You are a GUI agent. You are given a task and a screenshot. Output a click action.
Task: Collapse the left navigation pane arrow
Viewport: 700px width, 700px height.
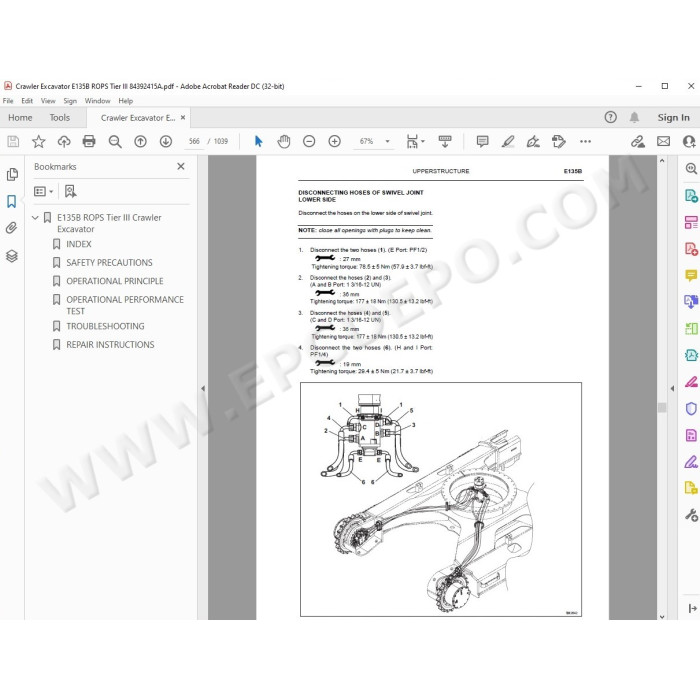tap(203, 388)
